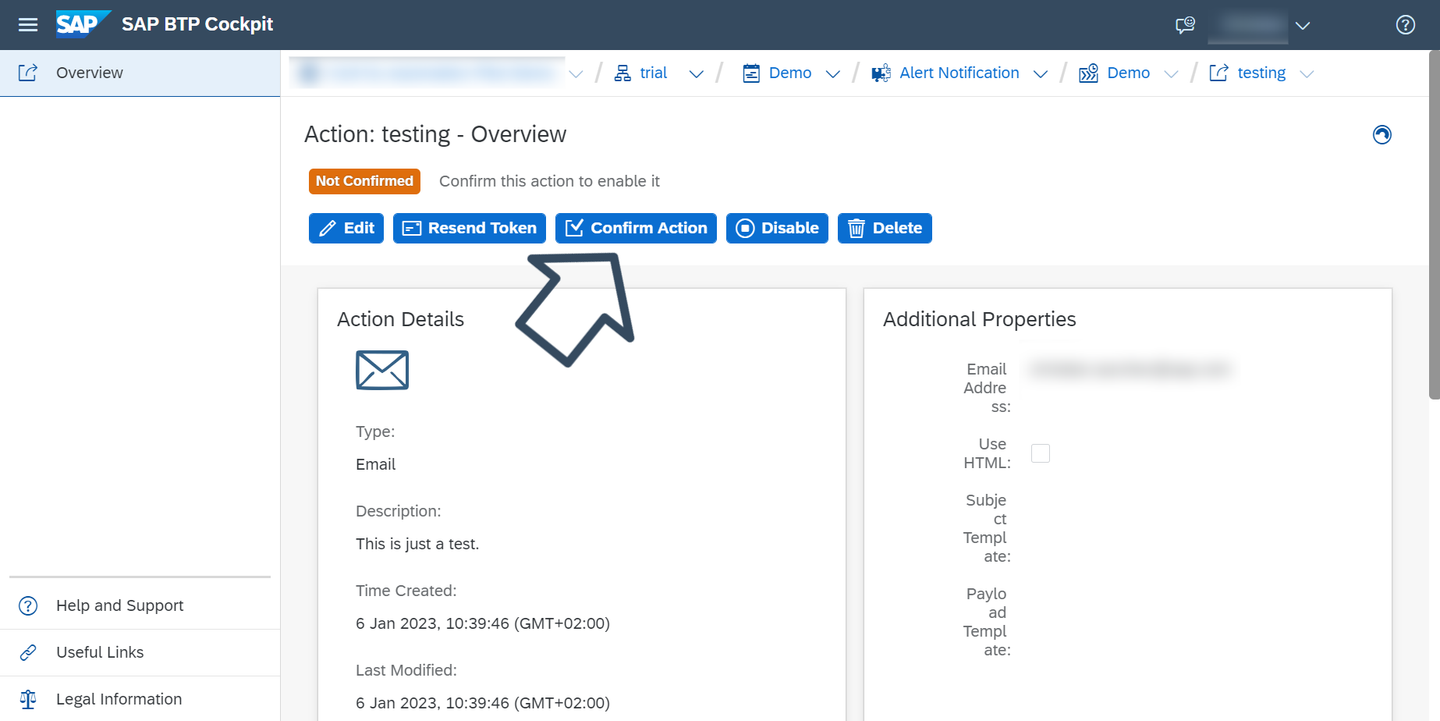Click the Not Confirmed status badge
Viewport: 1440px width, 721px height.
[365, 181]
